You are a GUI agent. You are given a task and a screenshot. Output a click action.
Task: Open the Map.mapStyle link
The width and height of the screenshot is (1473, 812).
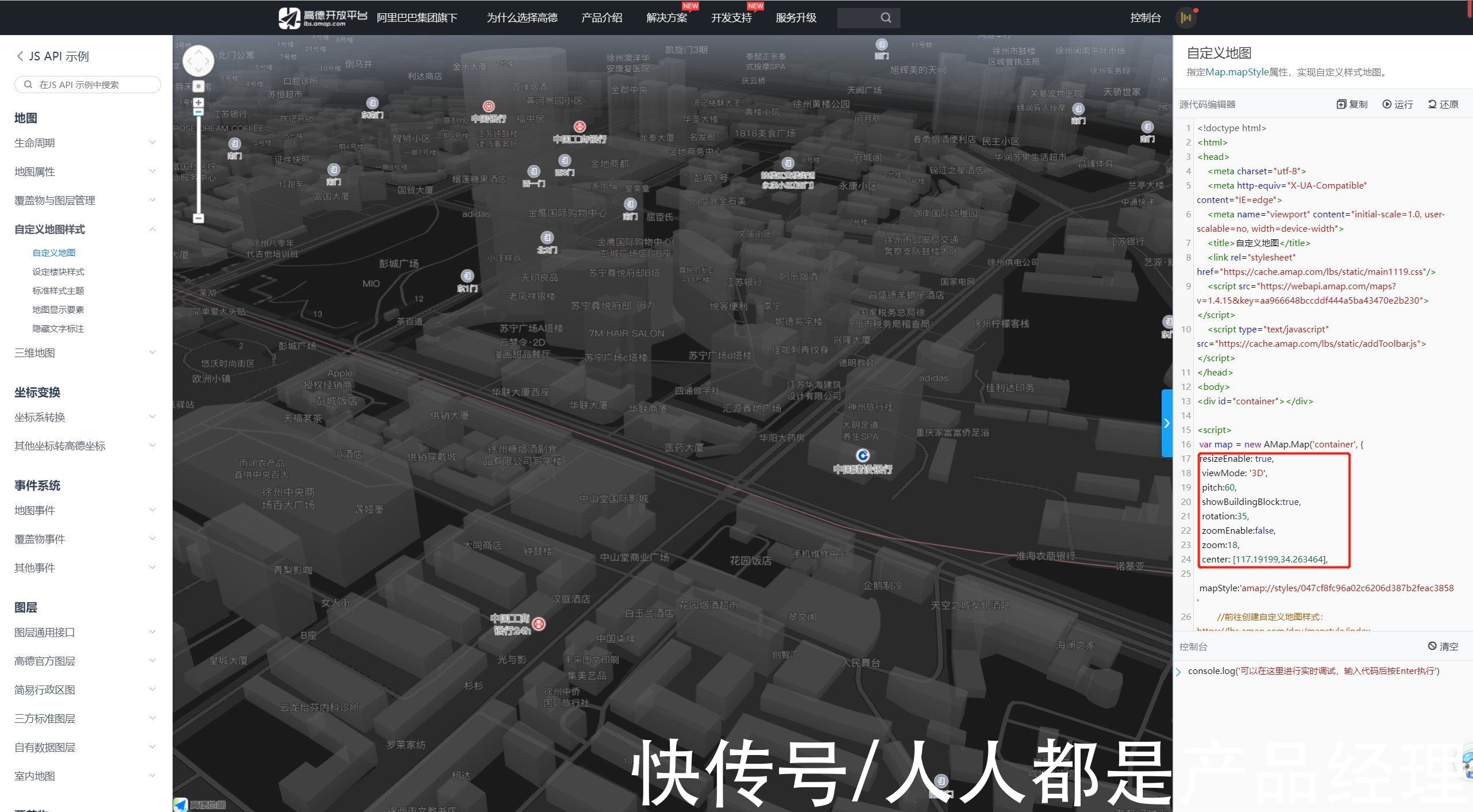point(1237,72)
